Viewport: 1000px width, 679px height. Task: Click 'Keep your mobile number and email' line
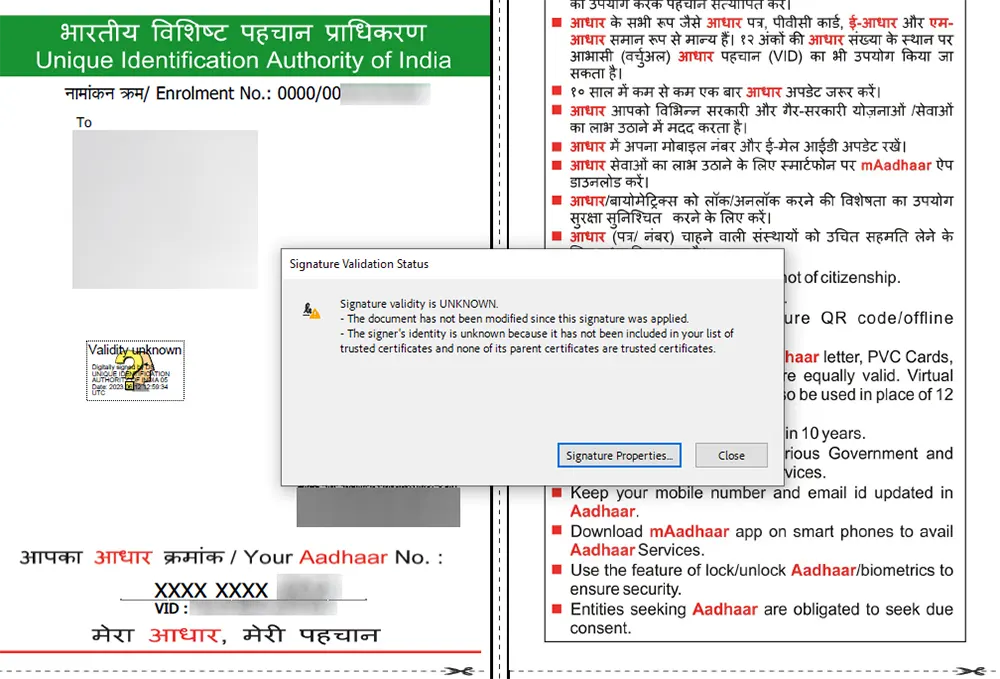pos(761,493)
